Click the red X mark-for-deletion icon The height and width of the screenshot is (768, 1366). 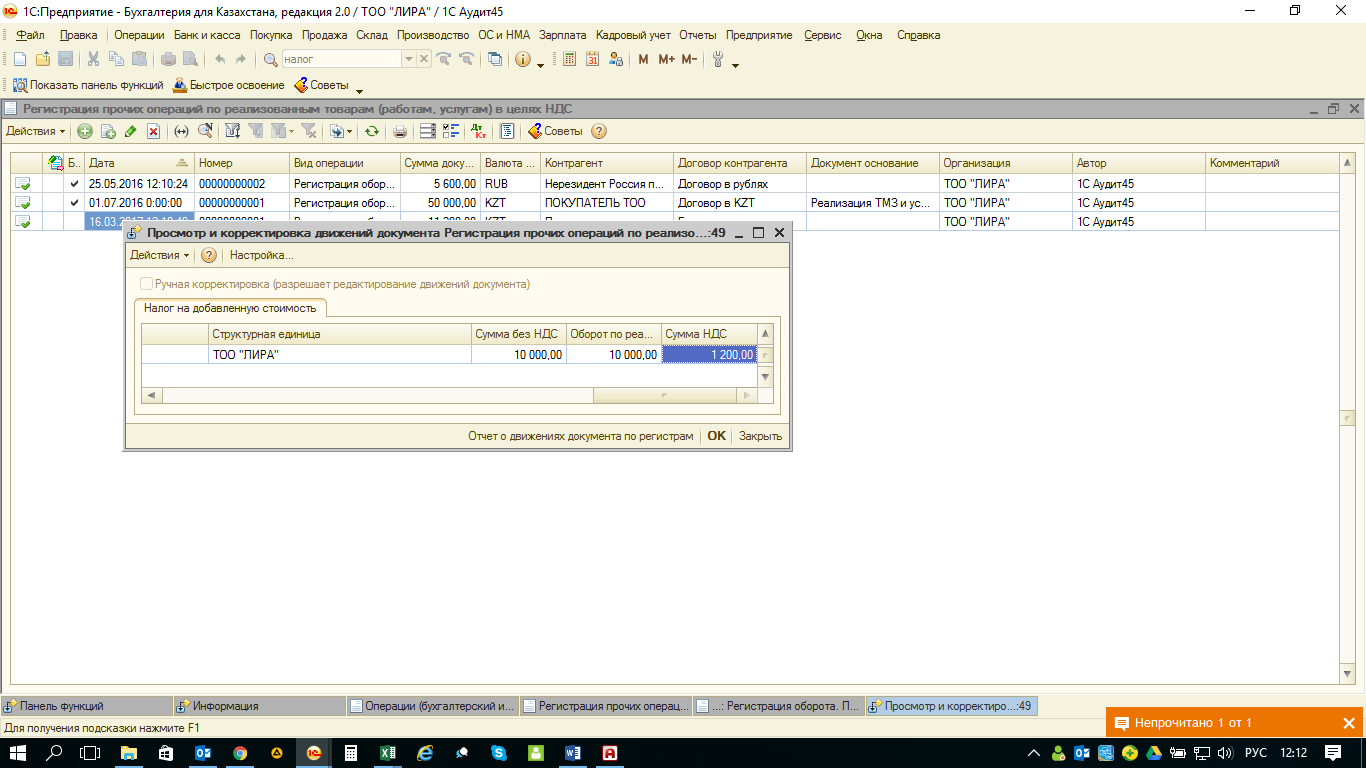coord(154,131)
